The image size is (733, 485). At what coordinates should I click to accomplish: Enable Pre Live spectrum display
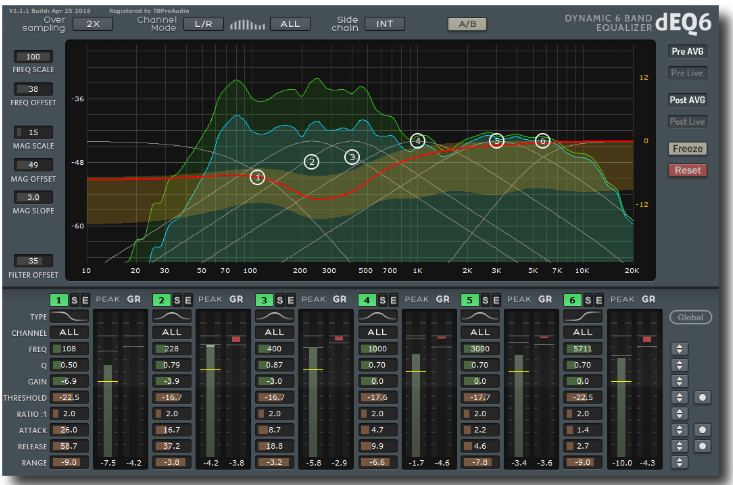click(687, 73)
